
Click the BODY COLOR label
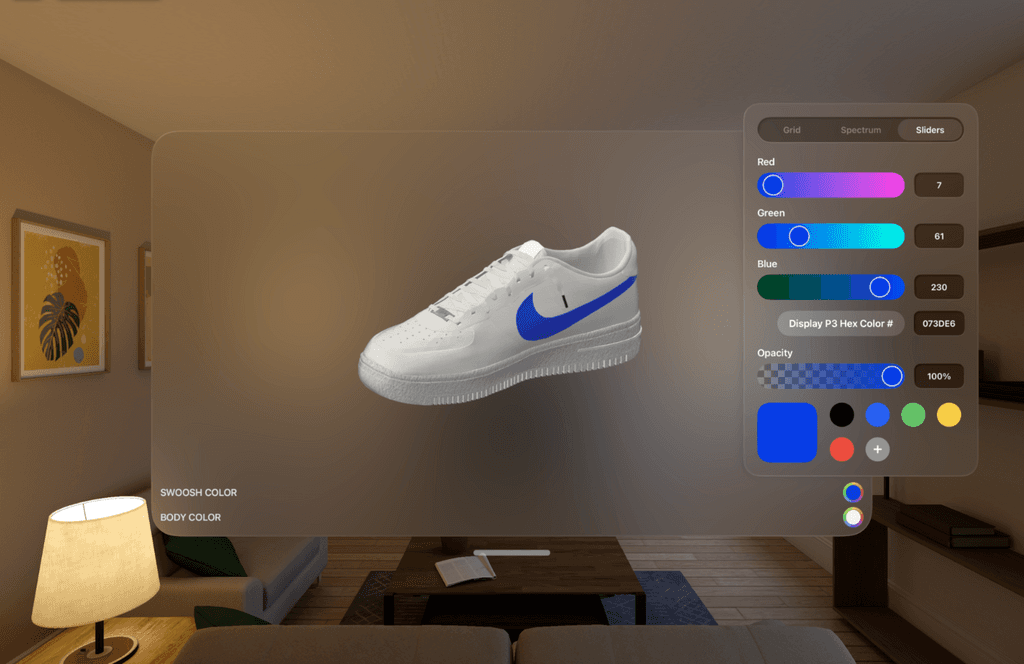pyautogui.click(x=191, y=517)
